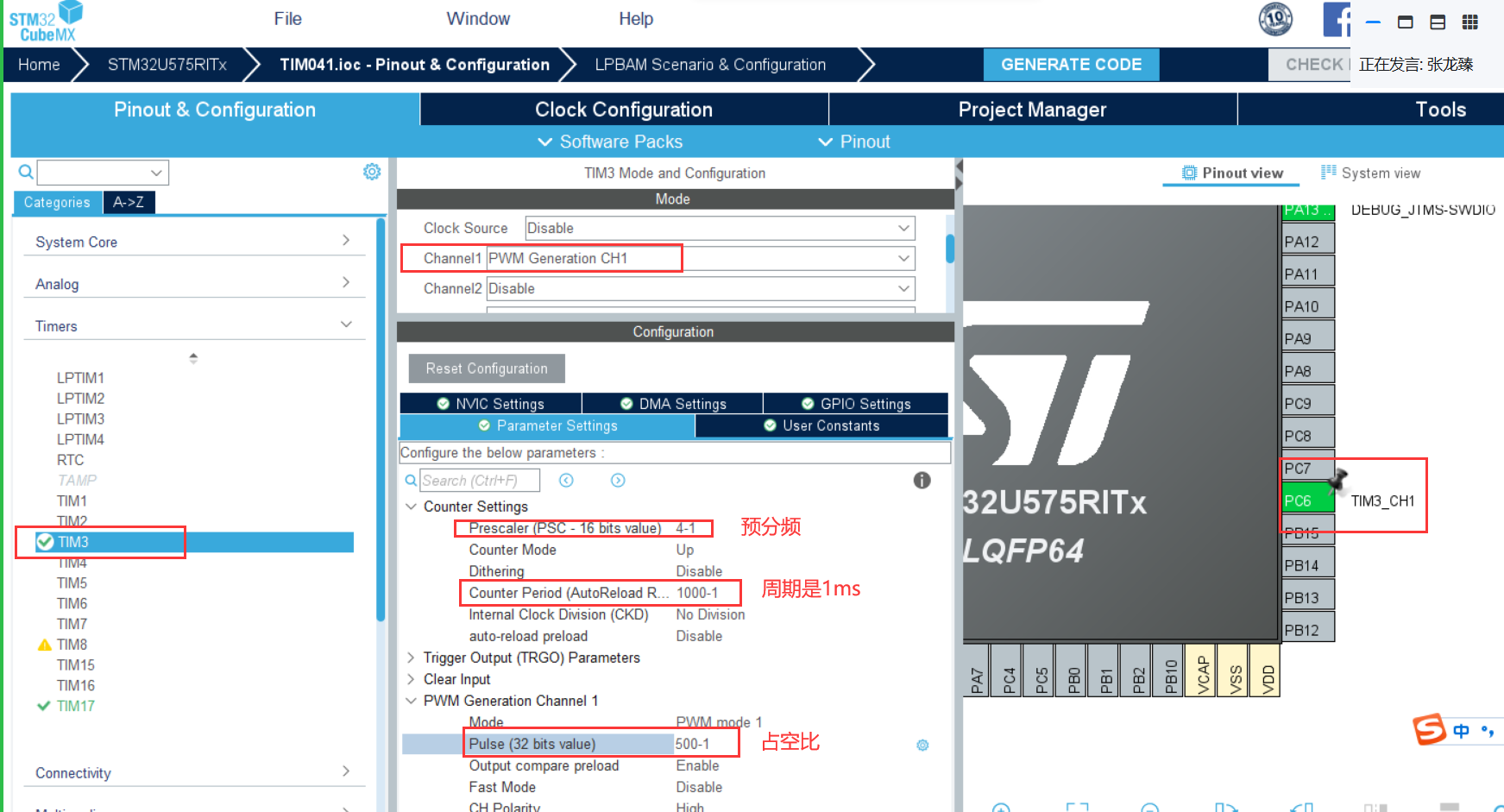The width and height of the screenshot is (1504, 812).
Task: Open the categories settings gear icon
Action: click(372, 172)
